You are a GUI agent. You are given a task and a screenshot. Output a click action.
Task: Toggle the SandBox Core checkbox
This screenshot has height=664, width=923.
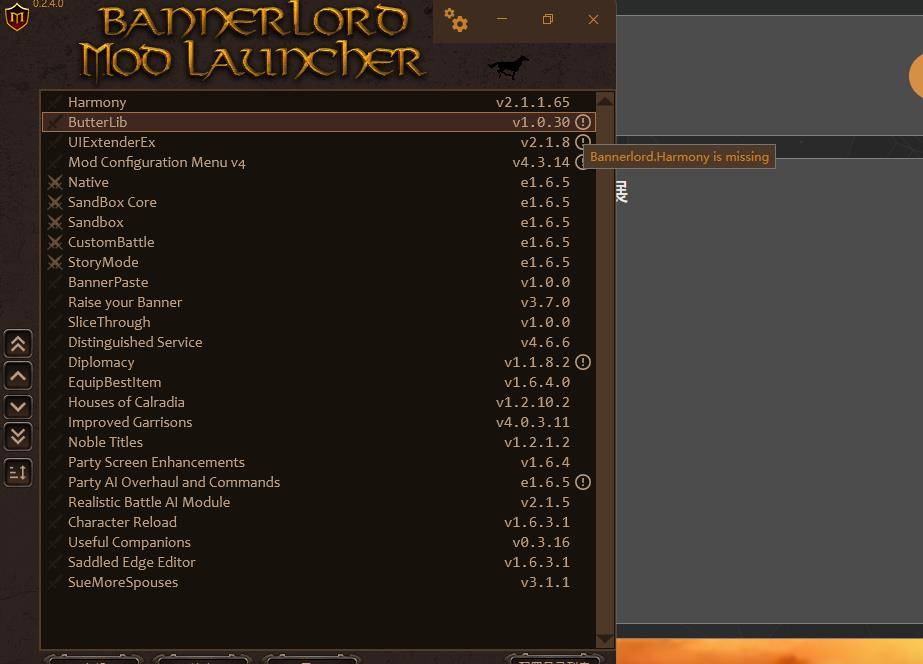[55, 202]
